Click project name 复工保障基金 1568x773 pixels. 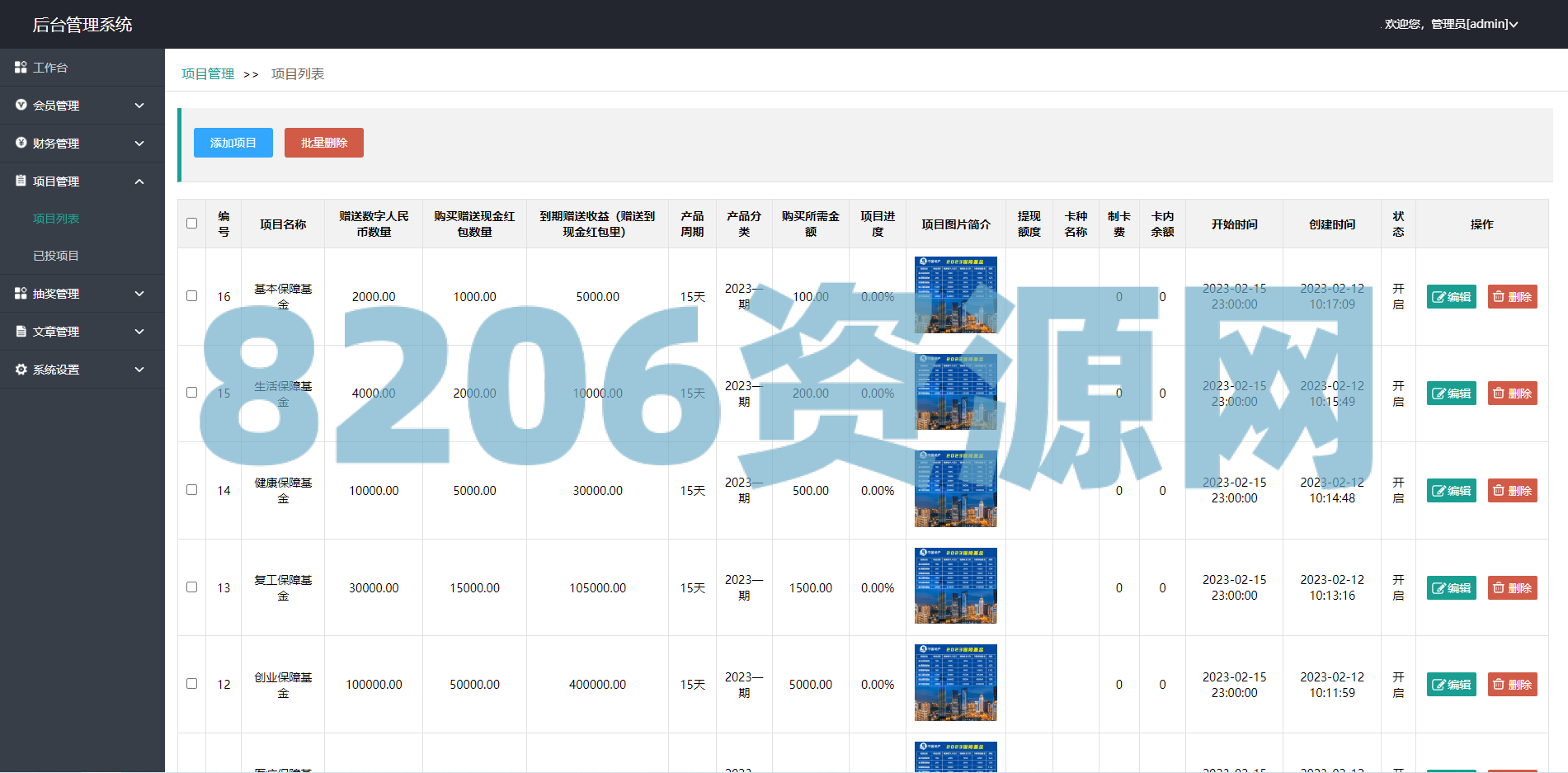click(283, 587)
